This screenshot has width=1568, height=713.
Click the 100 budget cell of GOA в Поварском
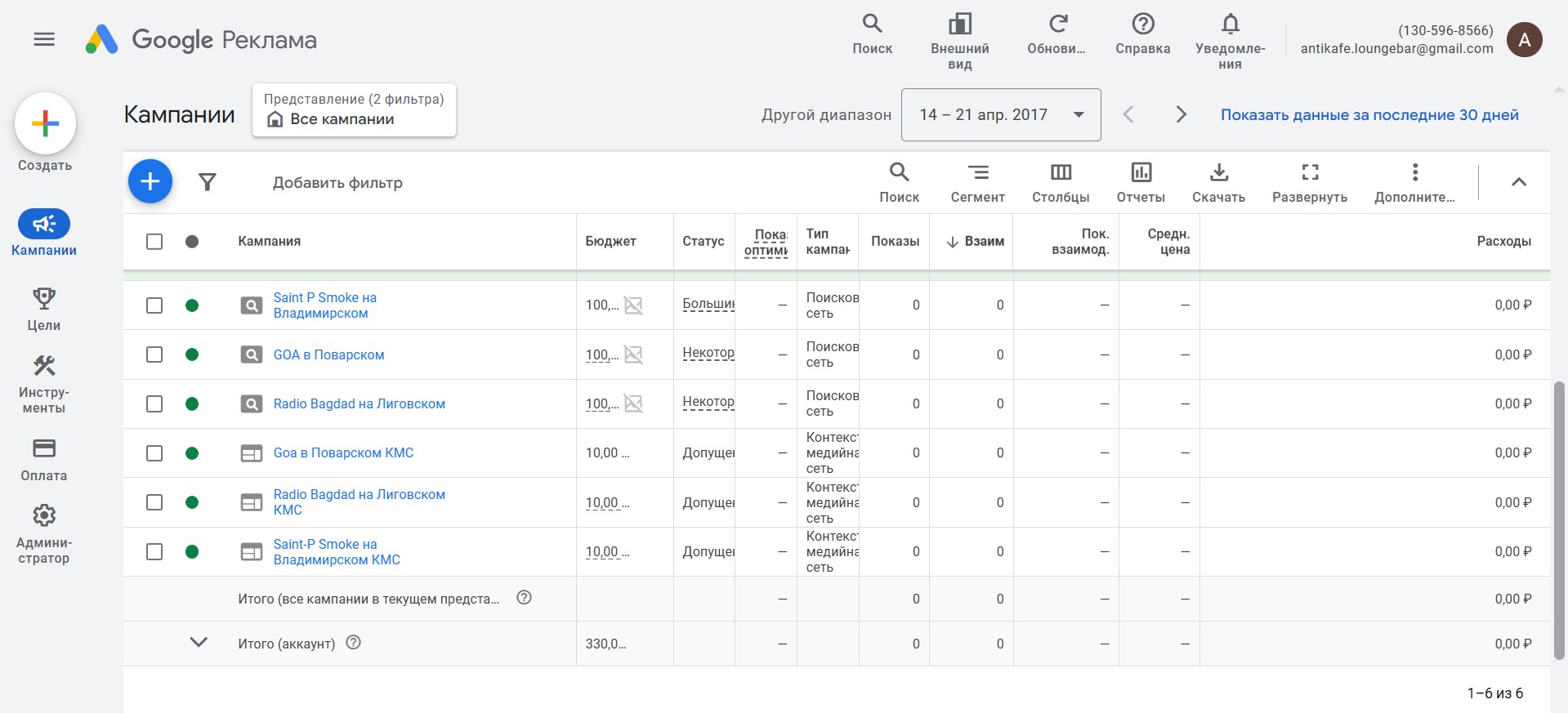pos(602,354)
